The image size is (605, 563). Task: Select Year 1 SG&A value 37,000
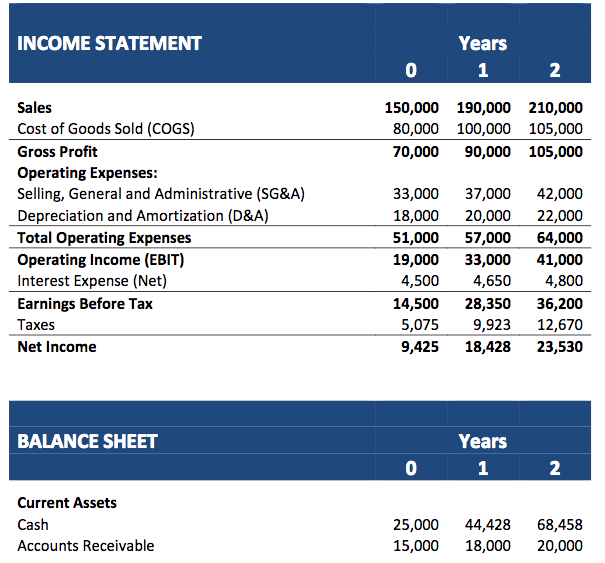(x=488, y=194)
